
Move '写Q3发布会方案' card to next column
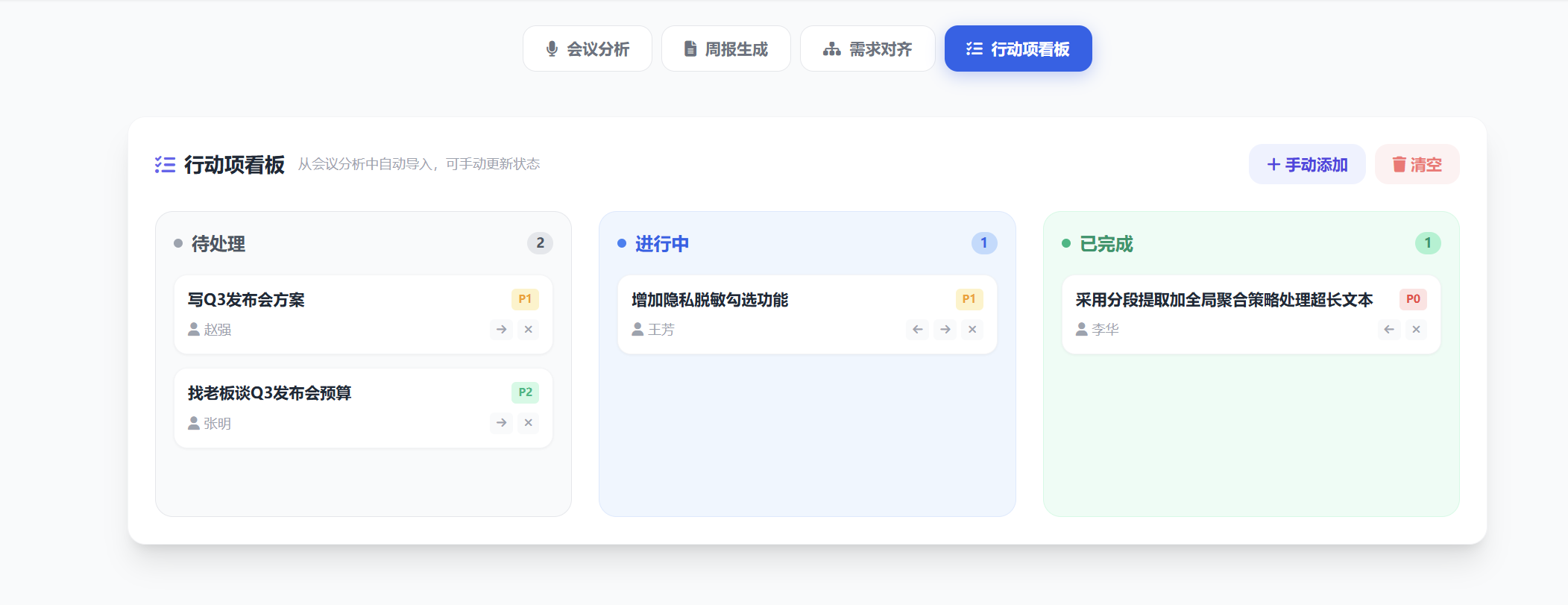click(x=501, y=329)
